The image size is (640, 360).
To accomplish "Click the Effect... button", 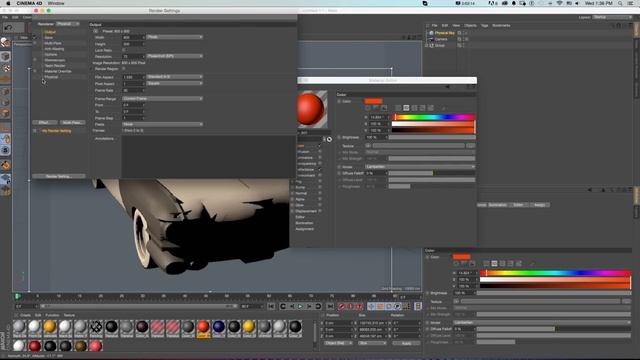I will pos(44,123).
